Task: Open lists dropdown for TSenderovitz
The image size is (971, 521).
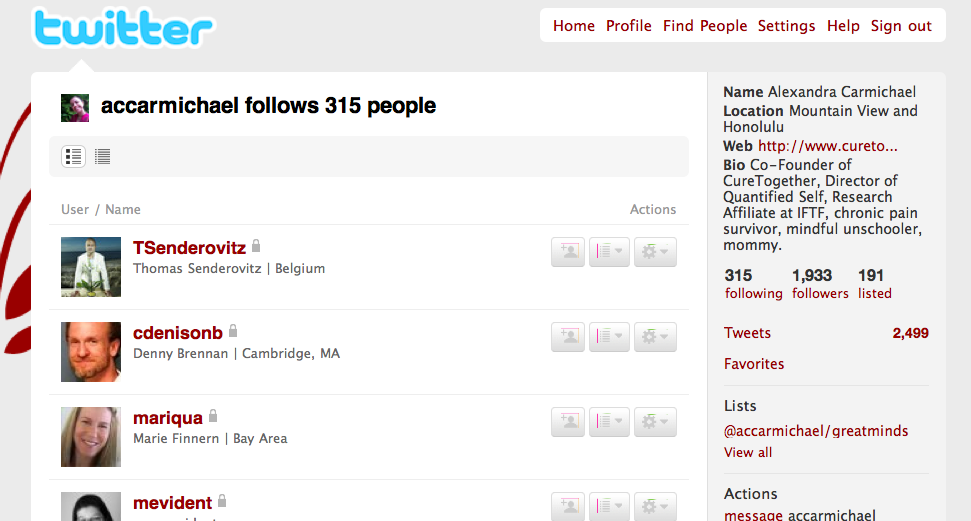Action: (609, 252)
